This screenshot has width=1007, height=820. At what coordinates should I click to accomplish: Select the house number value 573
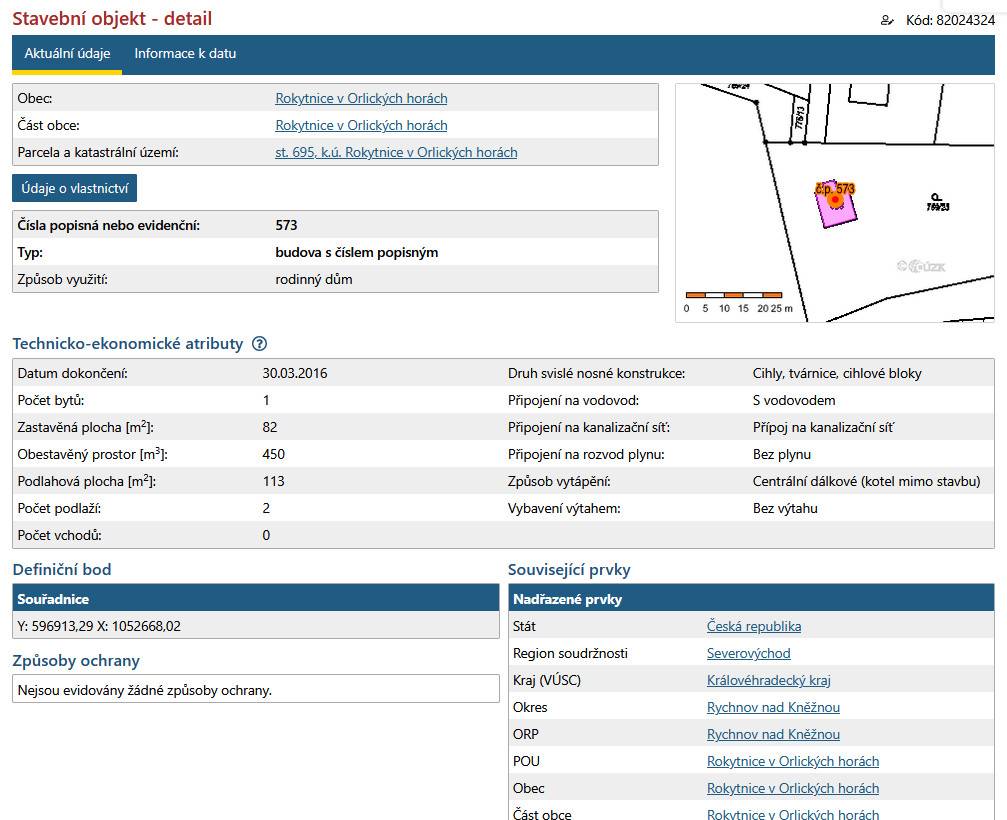286,225
